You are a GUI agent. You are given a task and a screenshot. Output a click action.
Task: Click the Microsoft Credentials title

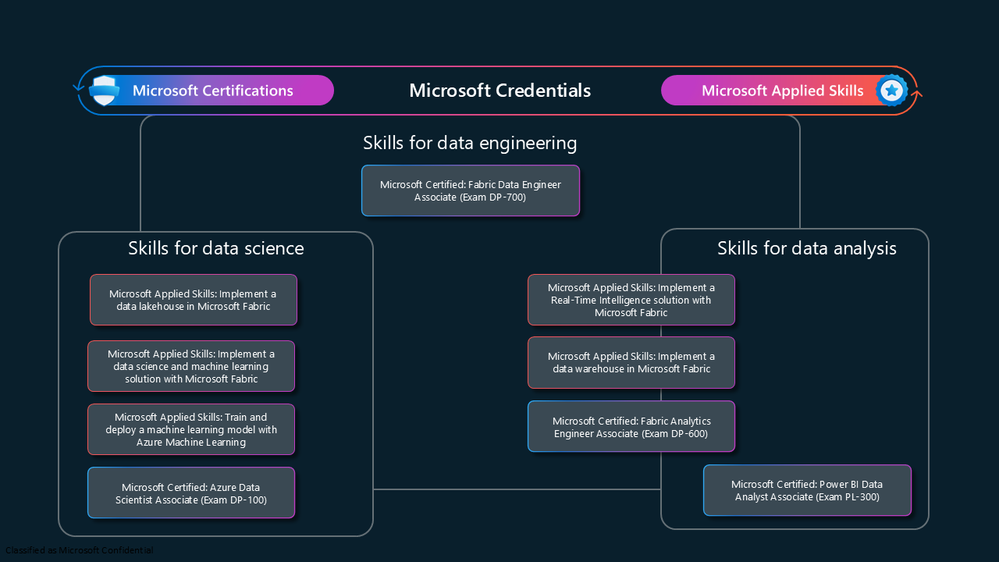500,90
